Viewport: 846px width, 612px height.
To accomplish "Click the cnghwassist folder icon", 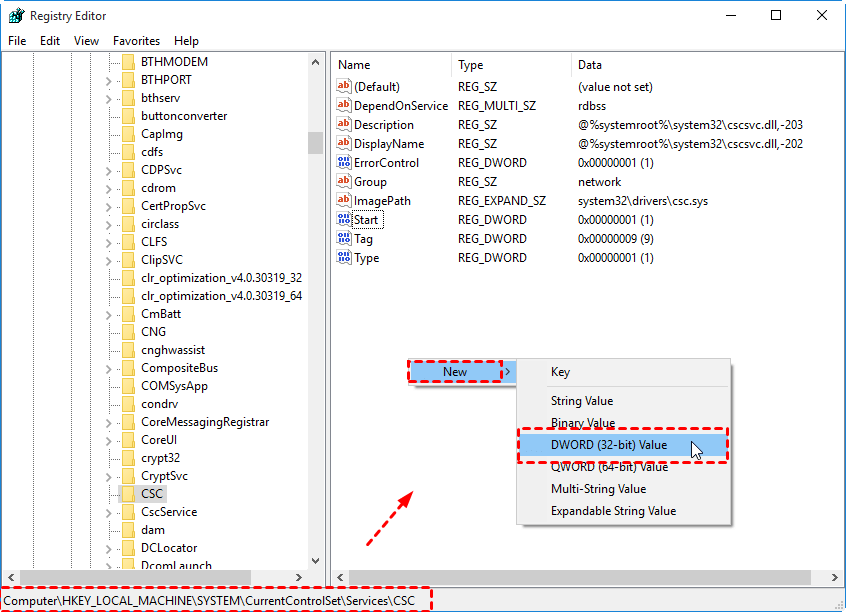I will click(x=128, y=350).
